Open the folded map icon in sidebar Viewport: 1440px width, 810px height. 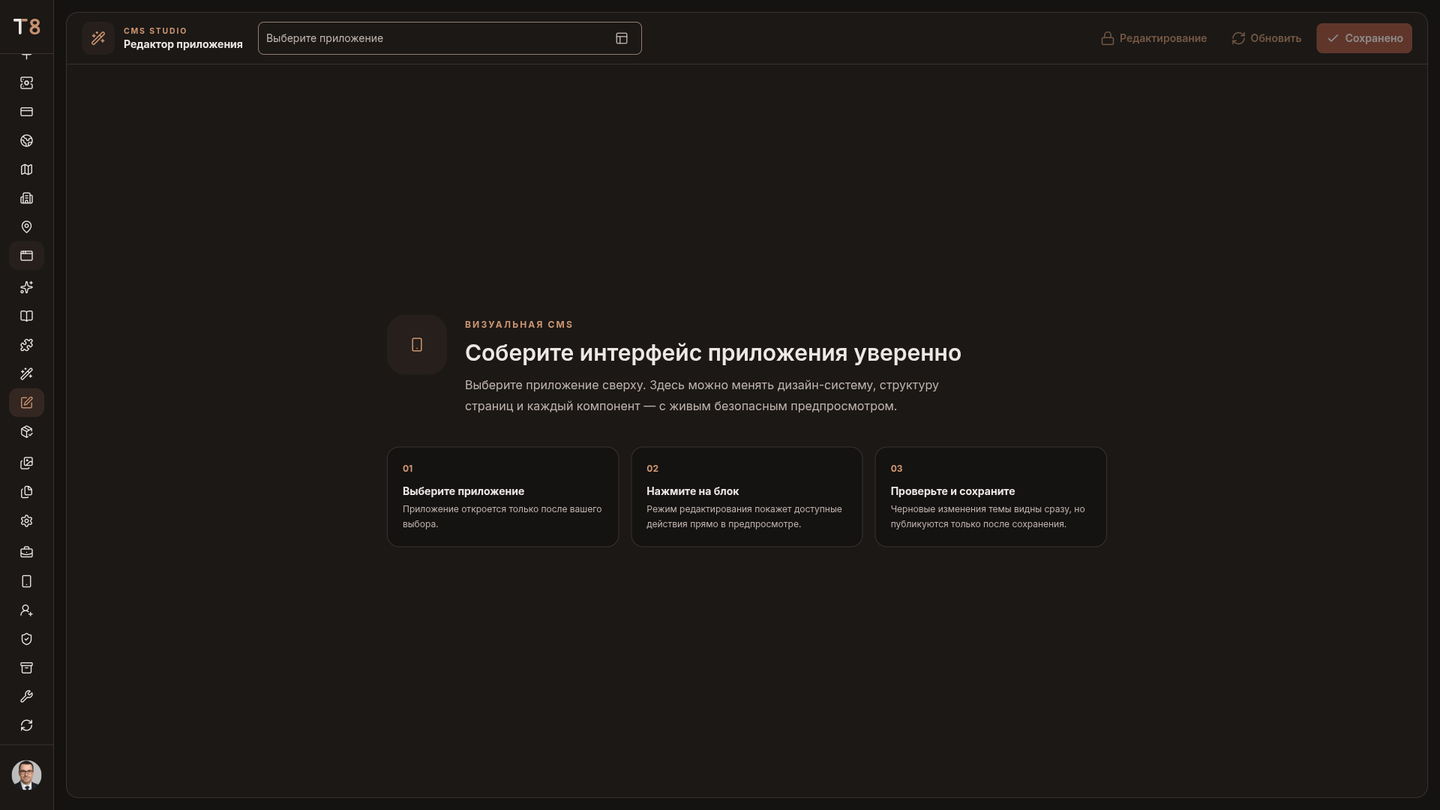coord(27,170)
